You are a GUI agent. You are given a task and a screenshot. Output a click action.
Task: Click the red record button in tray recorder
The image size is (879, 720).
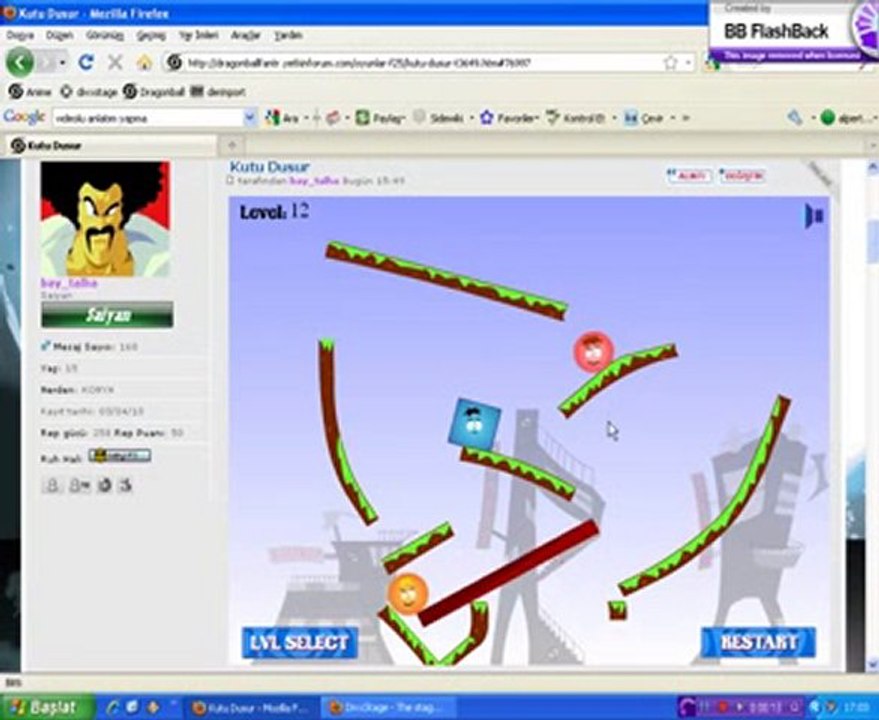tap(724, 706)
